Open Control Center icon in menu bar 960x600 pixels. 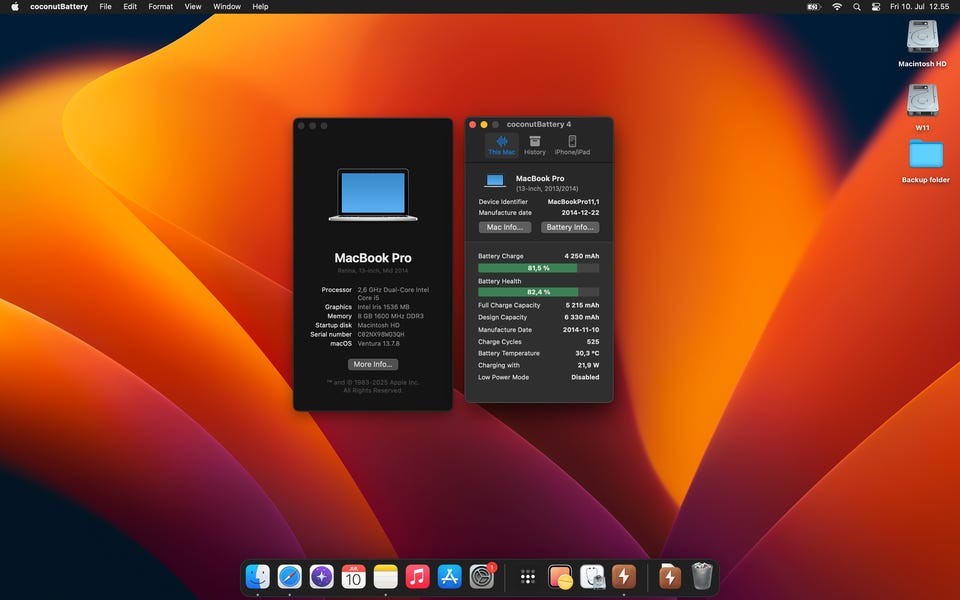(x=876, y=7)
